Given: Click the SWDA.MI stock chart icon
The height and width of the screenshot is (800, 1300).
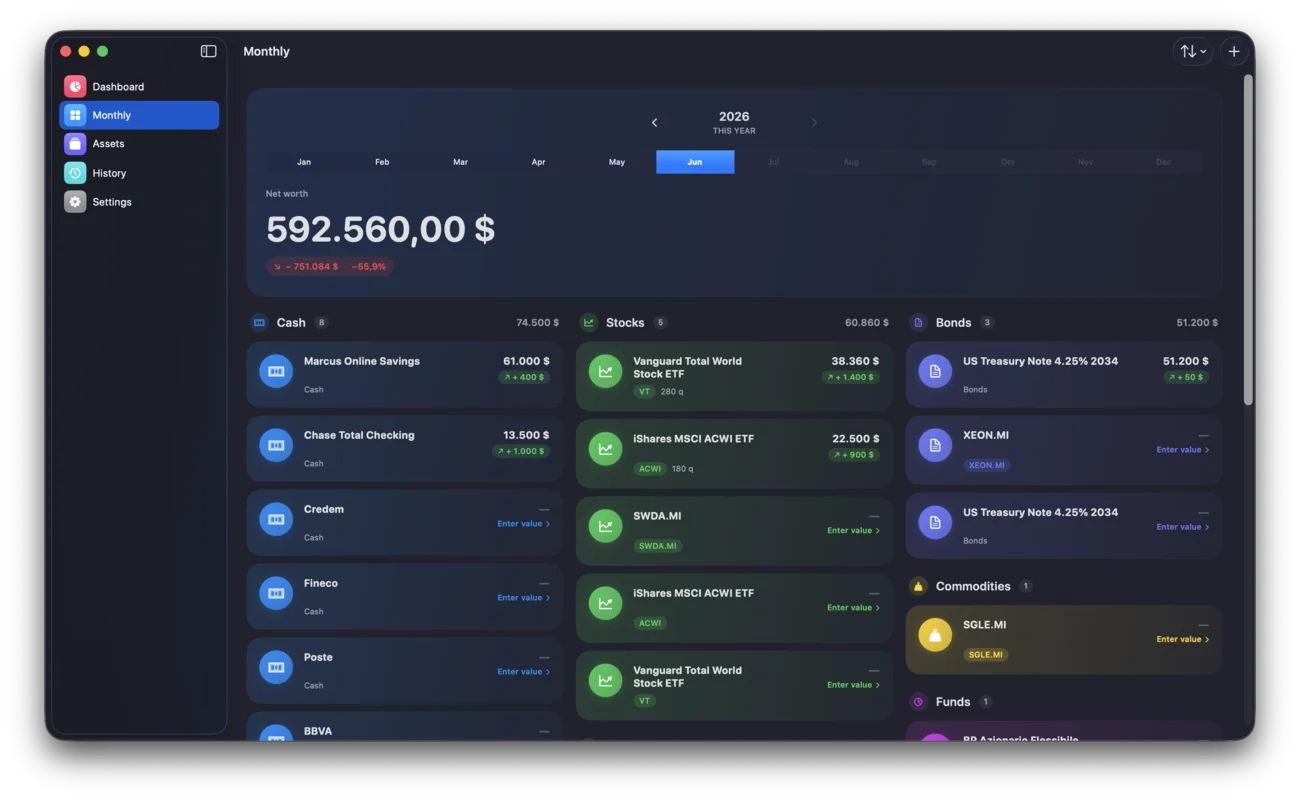Looking at the screenshot, I should point(605,526).
